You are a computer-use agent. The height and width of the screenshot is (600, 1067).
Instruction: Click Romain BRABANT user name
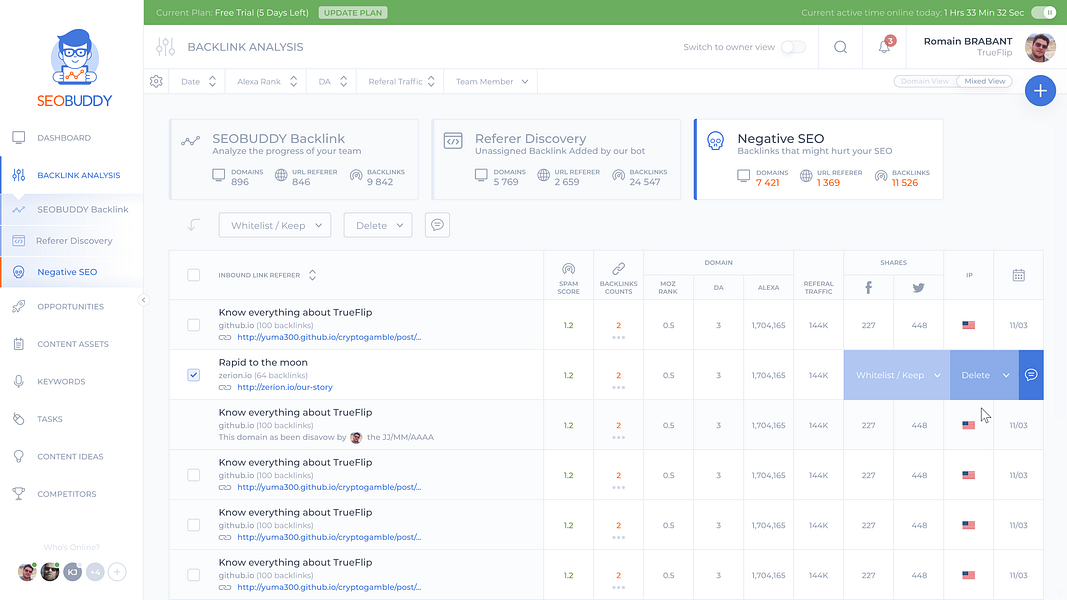[x=968, y=41]
